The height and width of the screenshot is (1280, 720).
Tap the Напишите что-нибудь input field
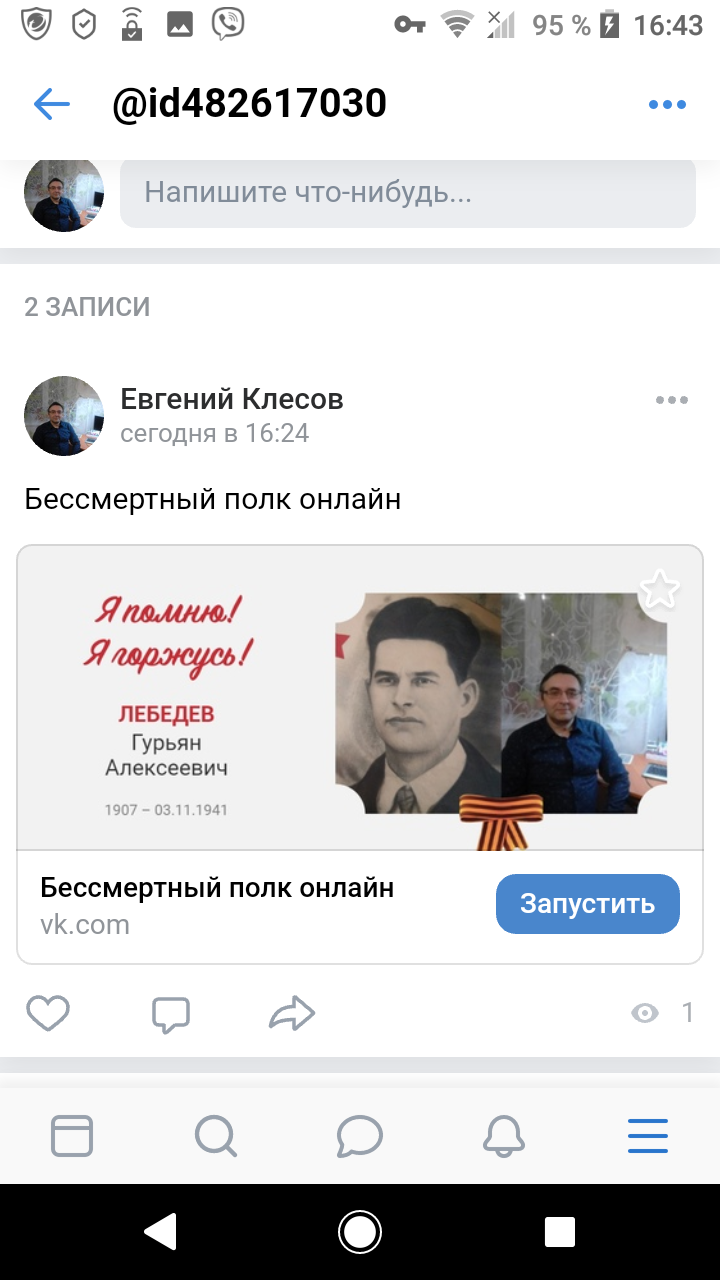(408, 192)
